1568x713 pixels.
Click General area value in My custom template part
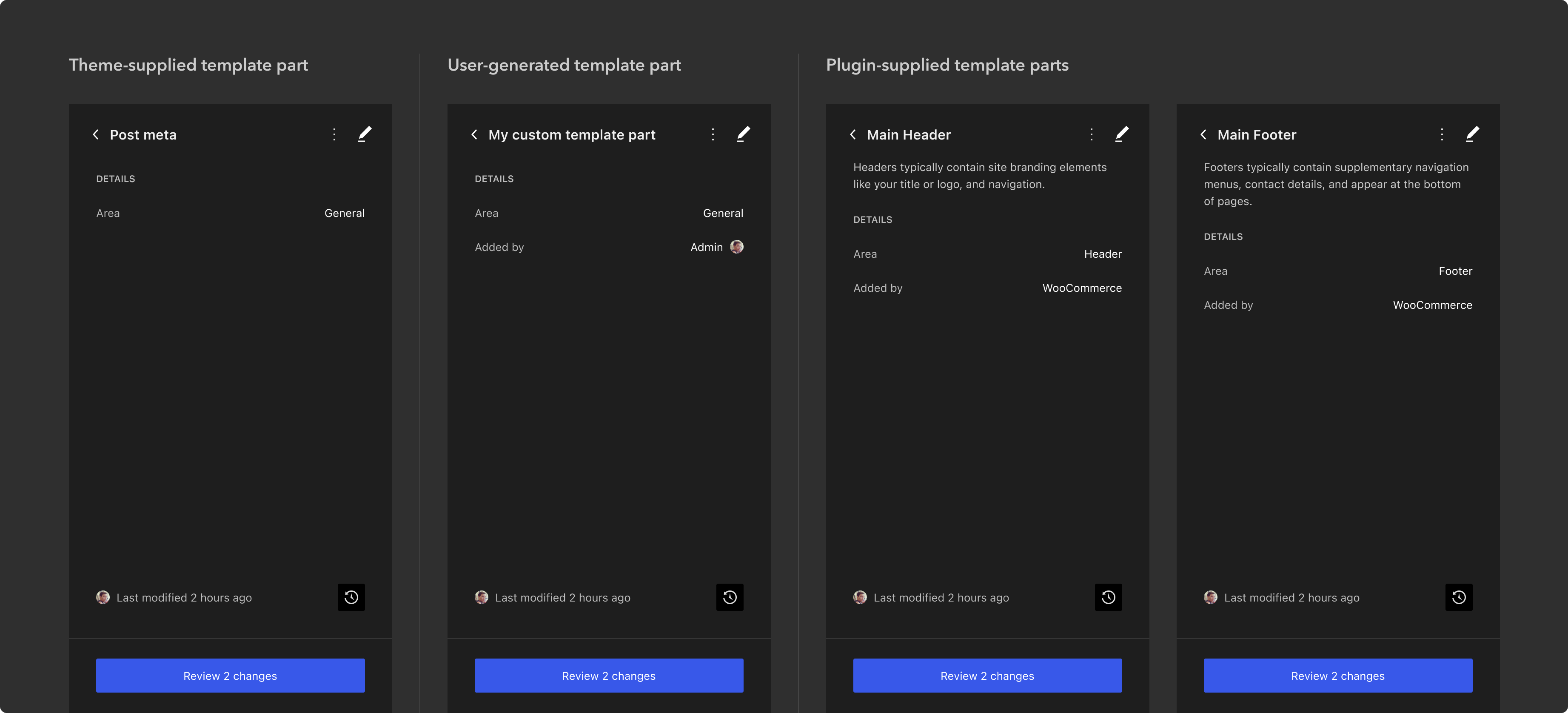coord(723,213)
